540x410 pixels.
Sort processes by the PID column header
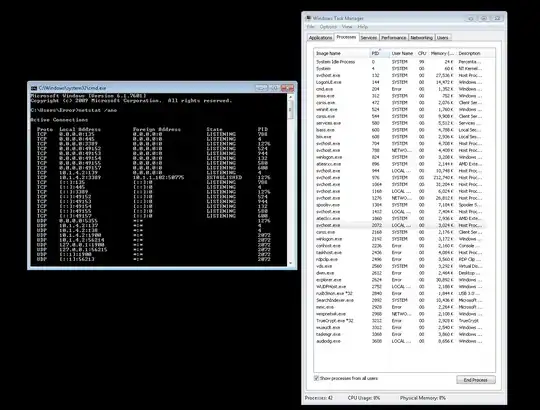coord(379,53)
